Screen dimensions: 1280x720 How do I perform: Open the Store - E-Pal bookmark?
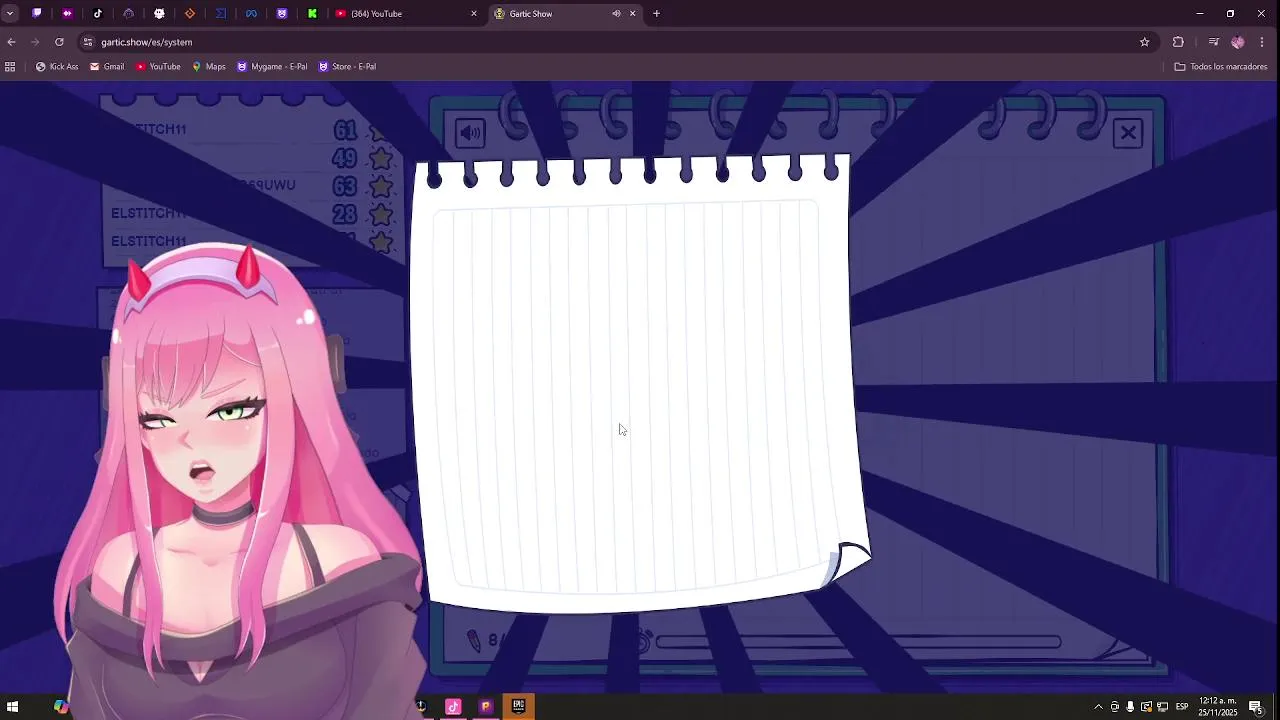click(x=347, y=67)
